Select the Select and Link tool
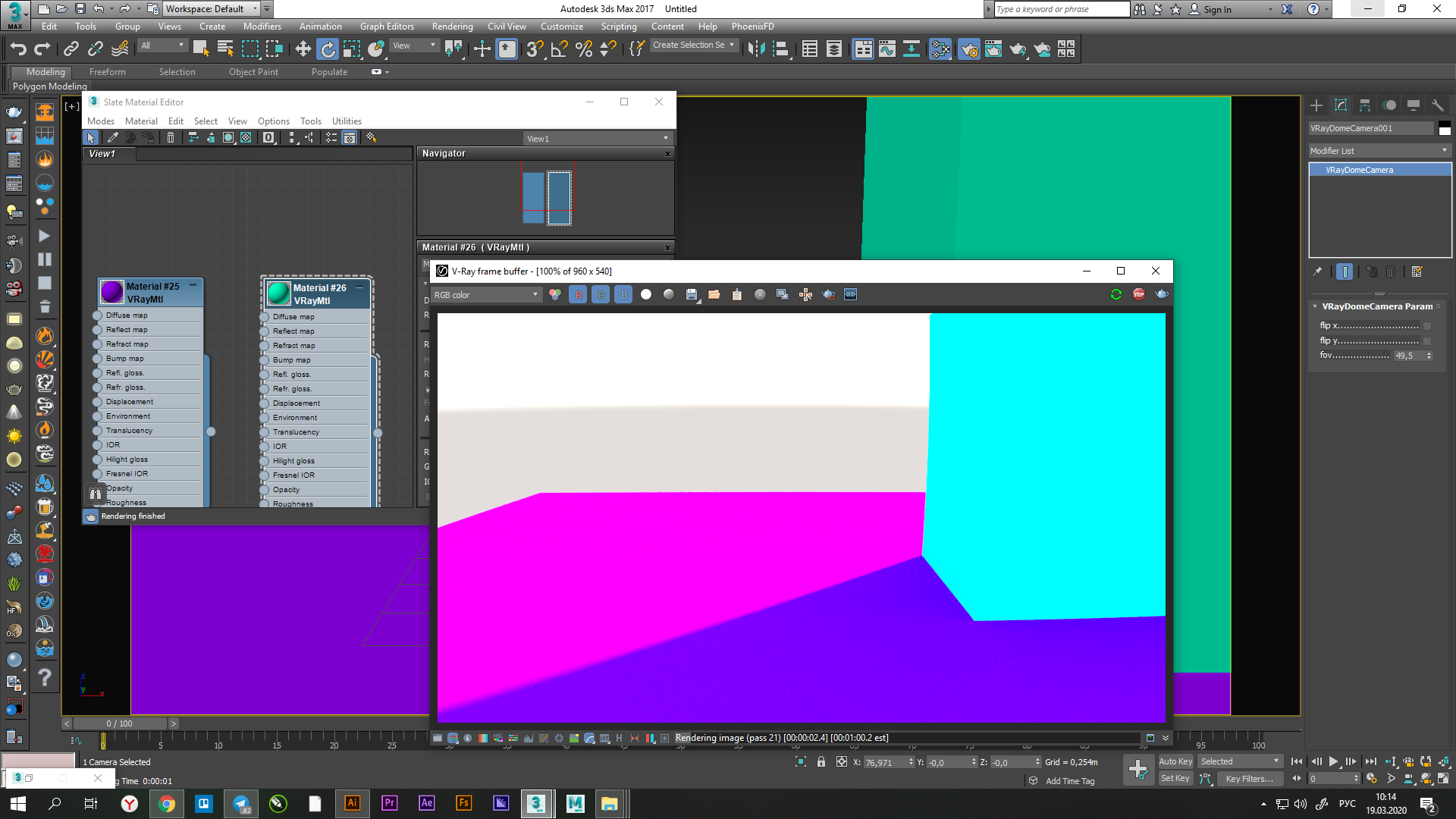 [x=71, y=49]
